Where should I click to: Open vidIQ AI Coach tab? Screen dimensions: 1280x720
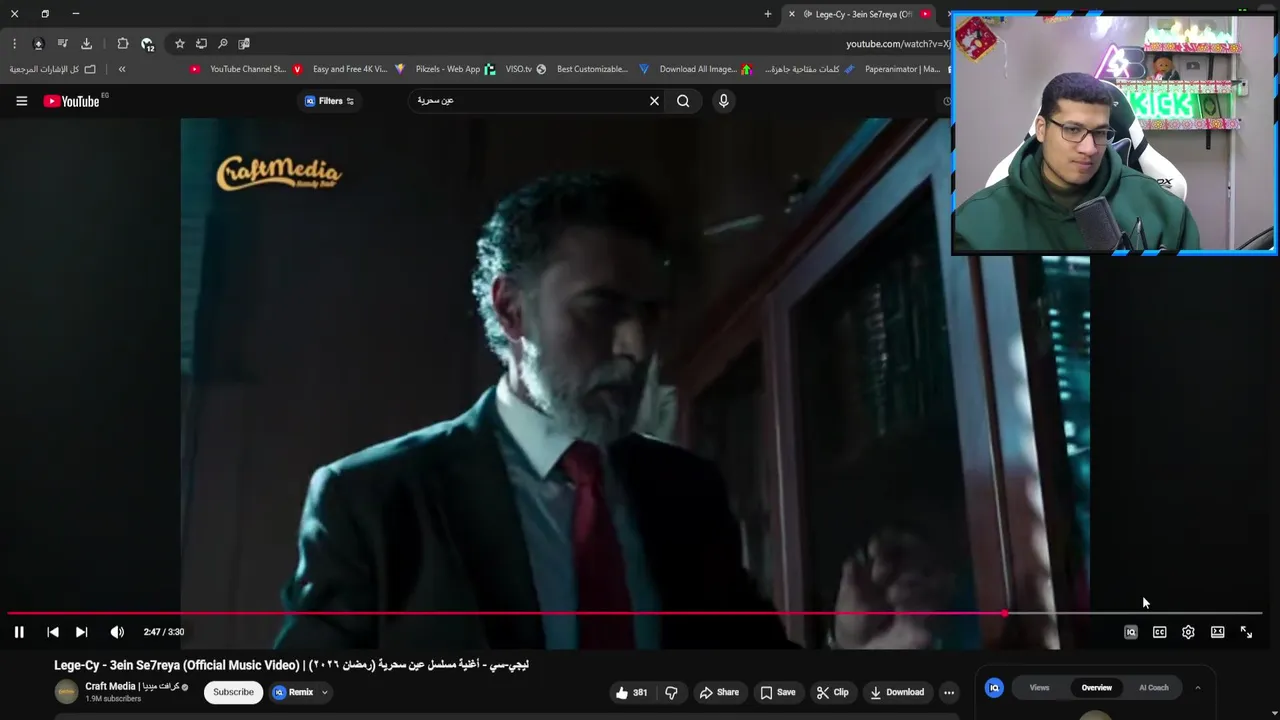(1153, 688)
